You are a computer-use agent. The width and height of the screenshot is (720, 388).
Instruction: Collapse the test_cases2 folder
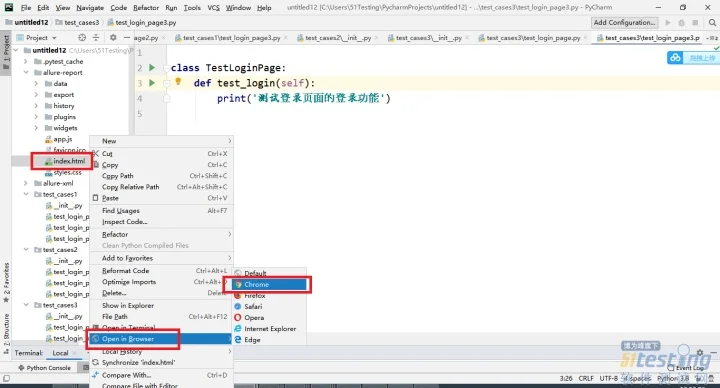tap(26, 250)
